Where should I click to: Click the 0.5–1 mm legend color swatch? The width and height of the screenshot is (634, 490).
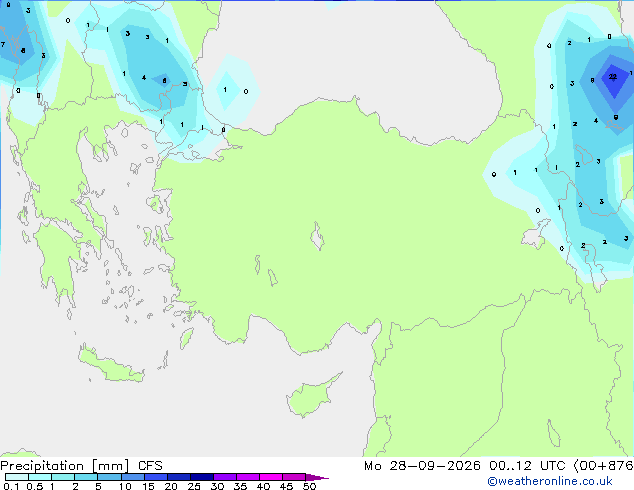point(40,477)
